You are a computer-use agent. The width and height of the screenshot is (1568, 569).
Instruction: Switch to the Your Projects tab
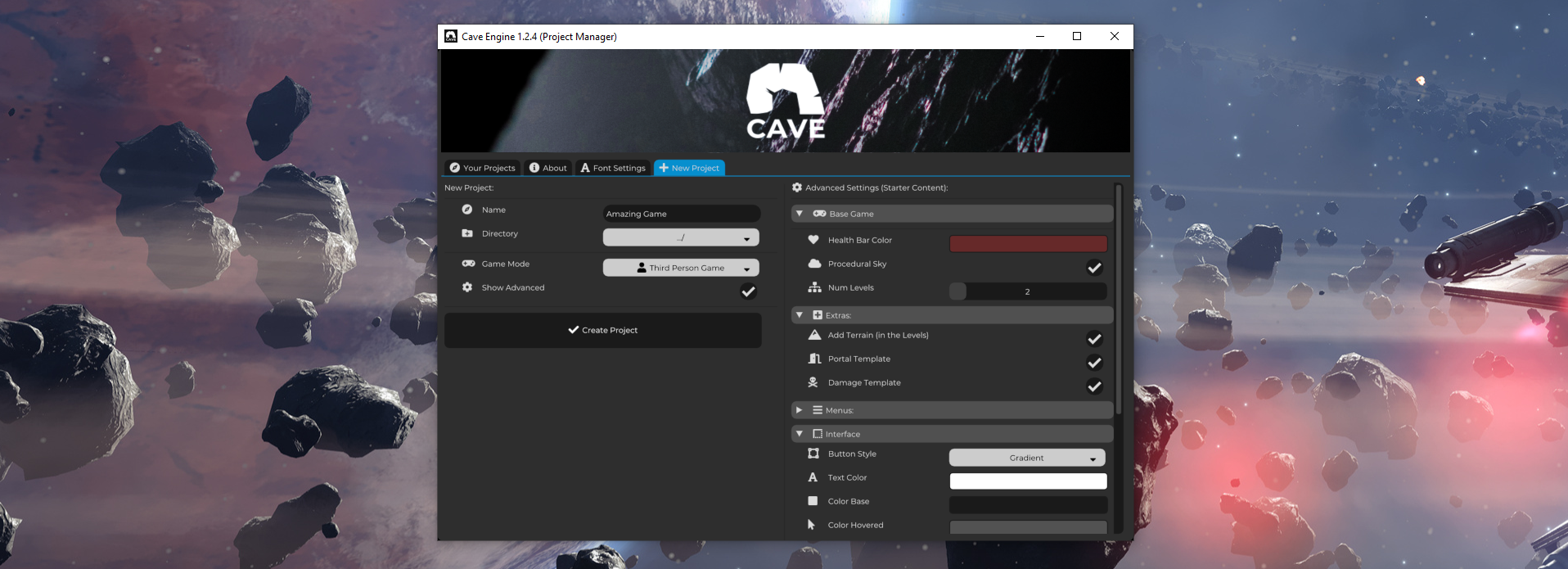click(483, 168)
